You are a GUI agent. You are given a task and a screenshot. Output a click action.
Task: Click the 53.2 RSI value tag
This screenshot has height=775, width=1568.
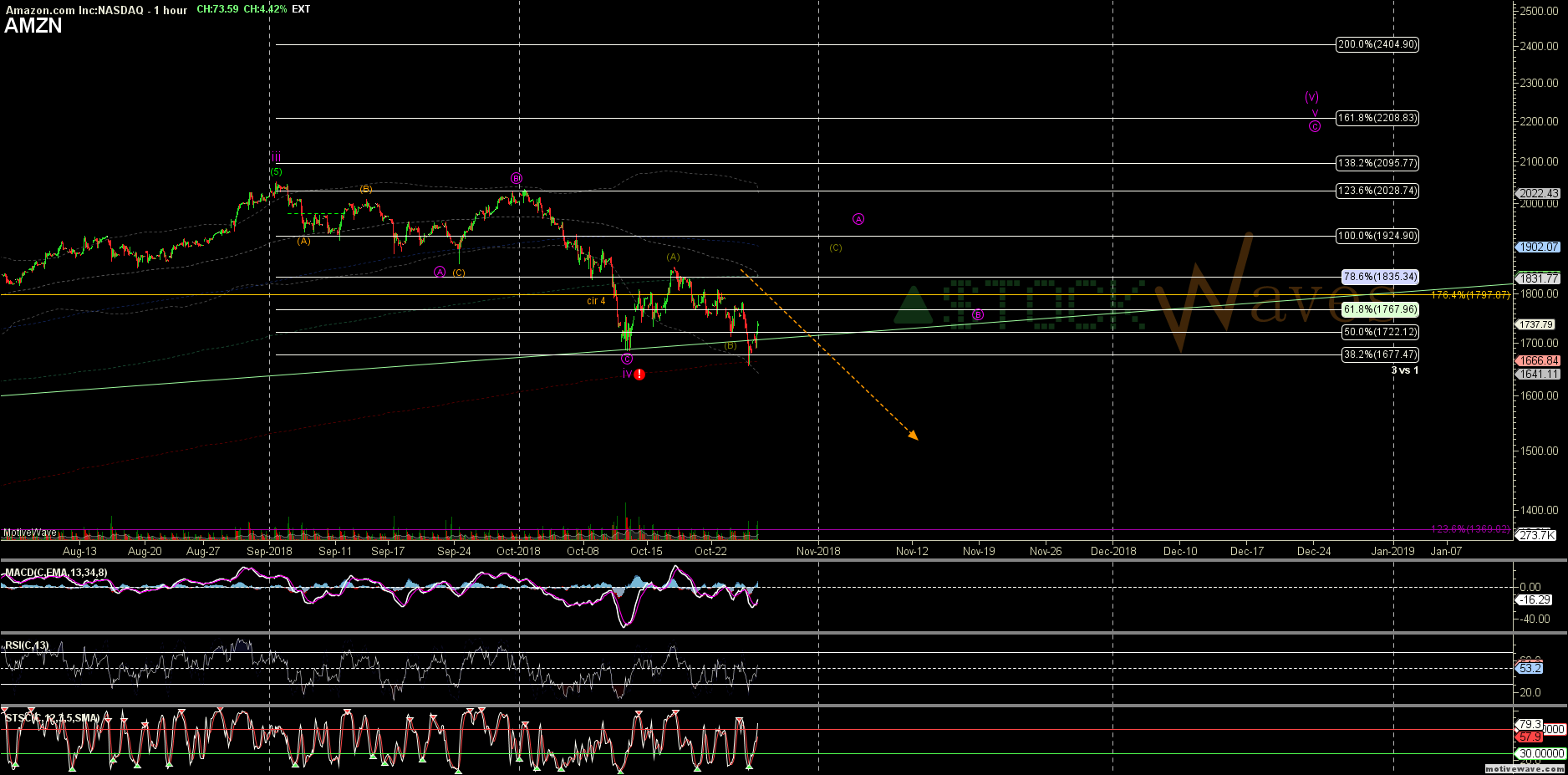click(1530, 668)
